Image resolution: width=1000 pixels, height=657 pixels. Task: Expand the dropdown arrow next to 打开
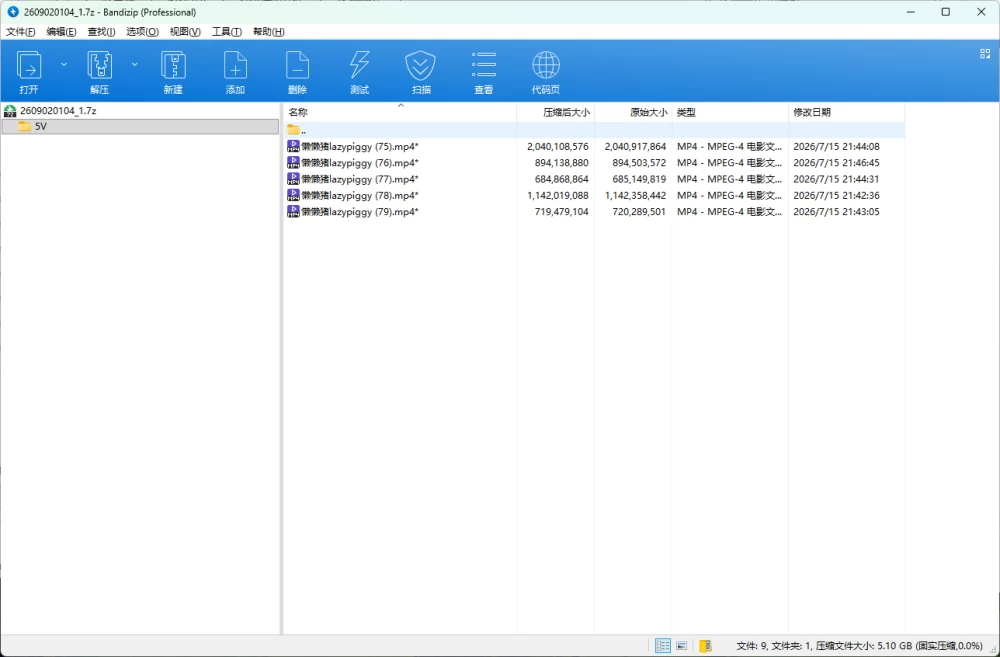point(64,64)
